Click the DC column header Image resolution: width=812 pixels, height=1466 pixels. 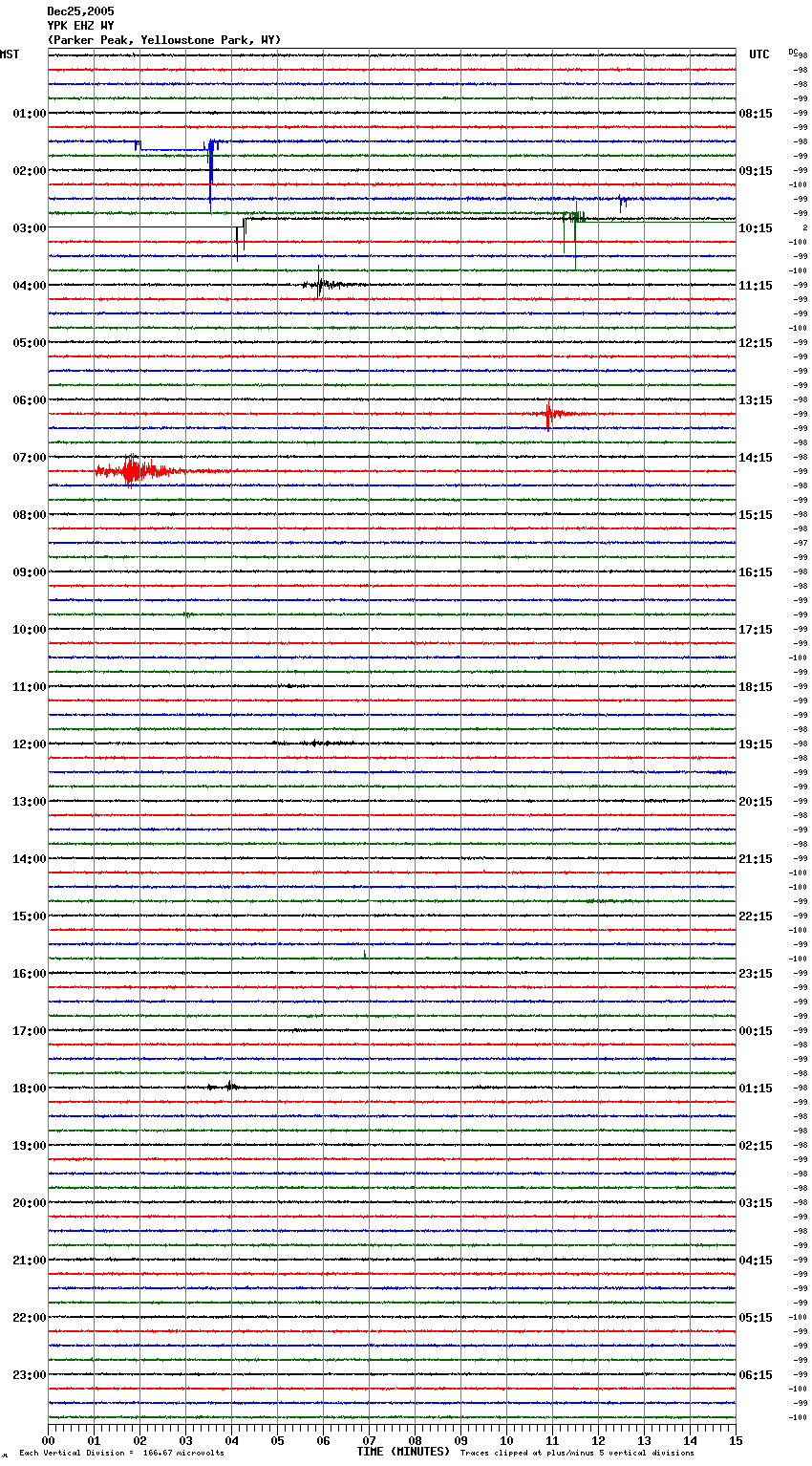point(793,52)
